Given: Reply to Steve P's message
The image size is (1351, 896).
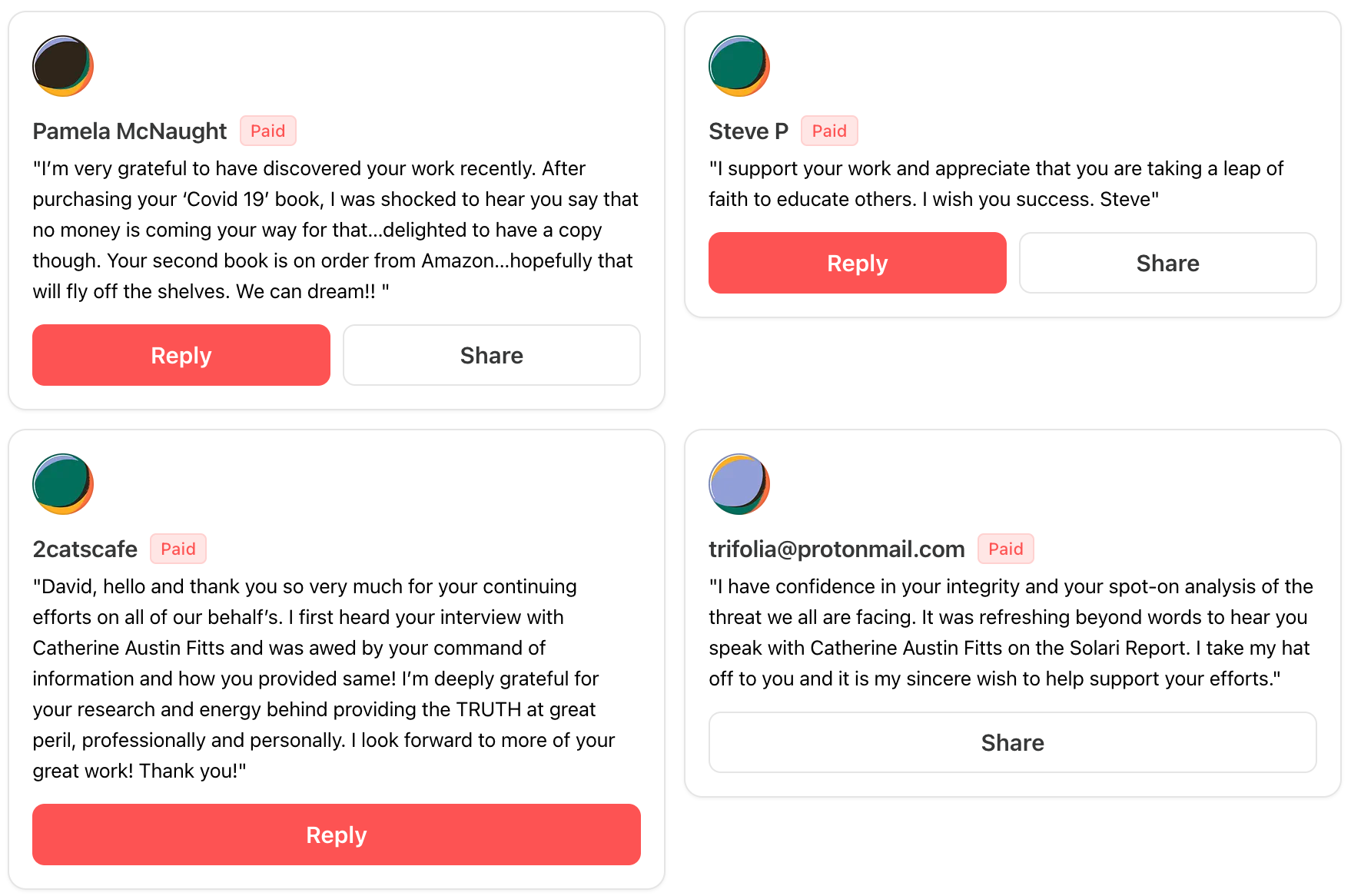Looking at the screenshot, I should tap(857, 263).
